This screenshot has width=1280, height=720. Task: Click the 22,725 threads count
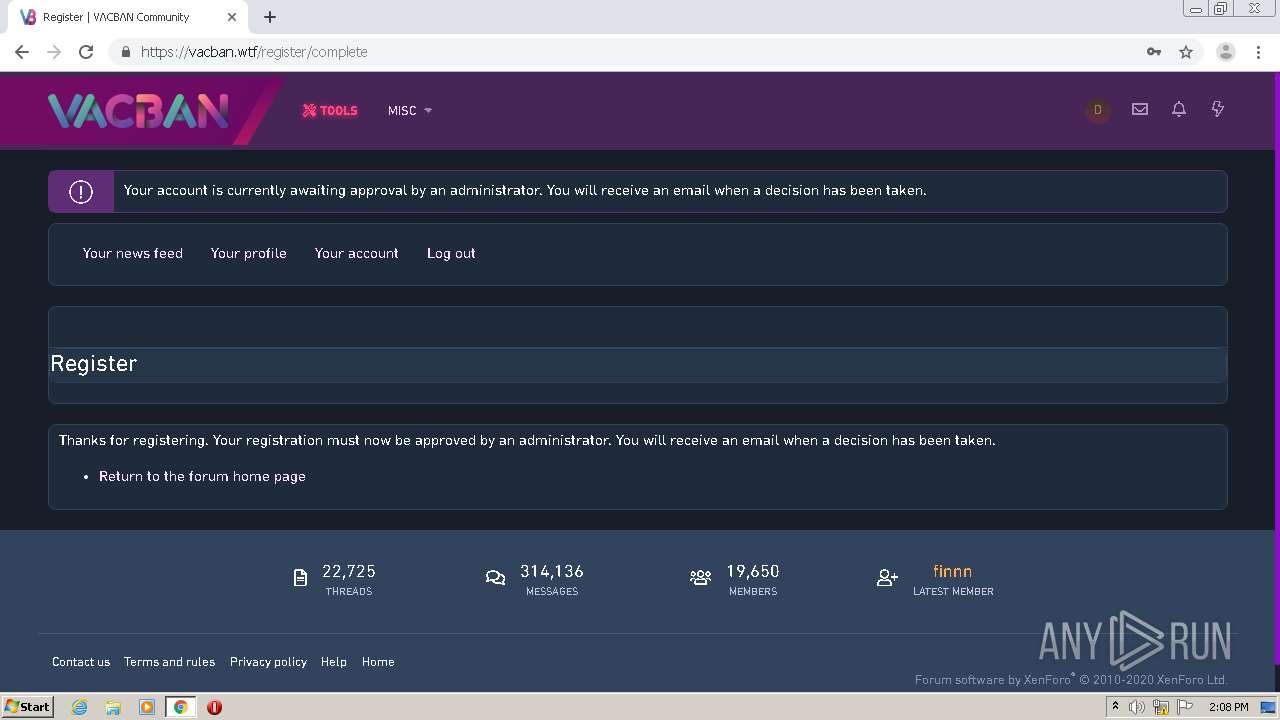click(x=349, y=571)
